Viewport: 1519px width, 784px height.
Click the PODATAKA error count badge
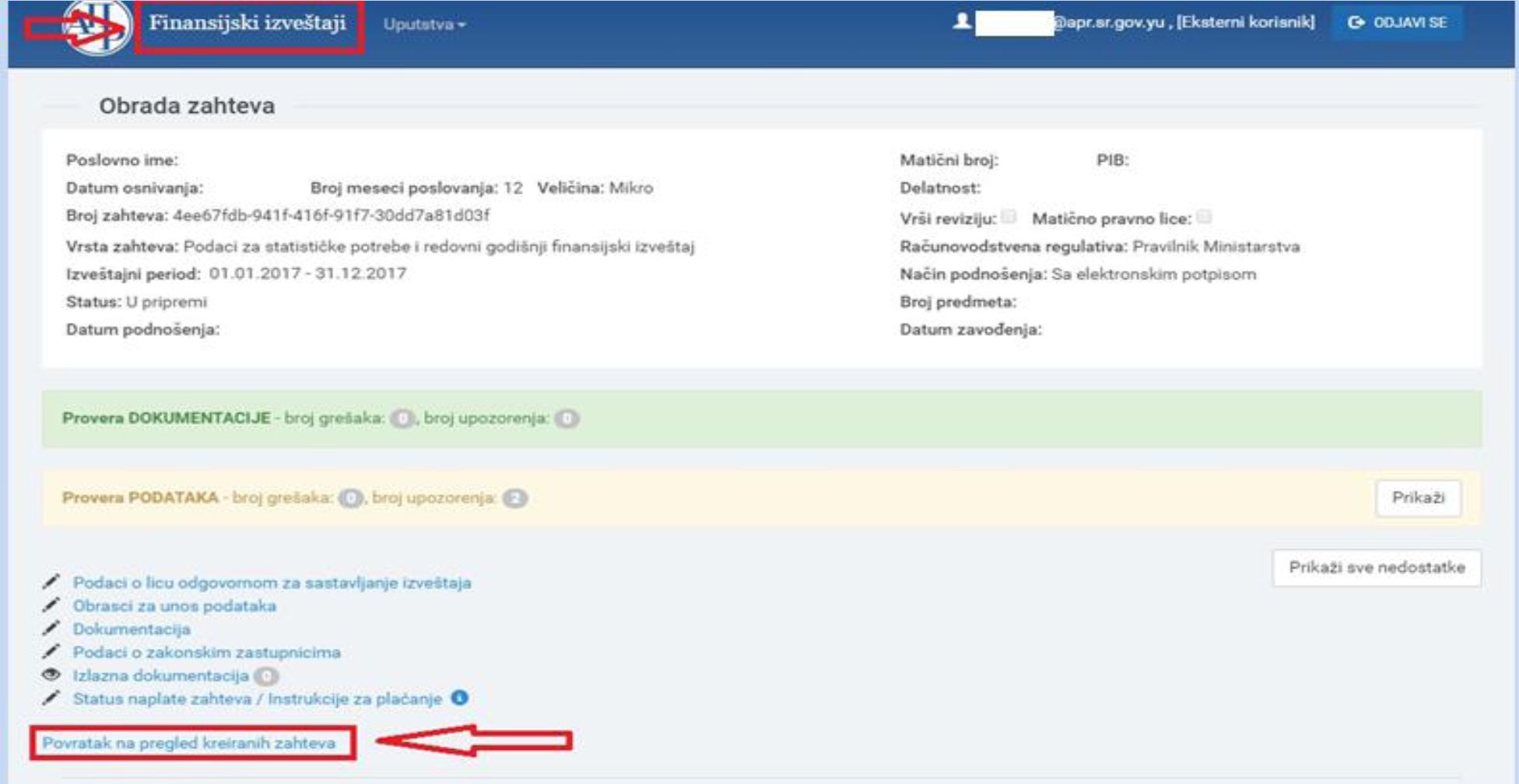pos(351,499)
